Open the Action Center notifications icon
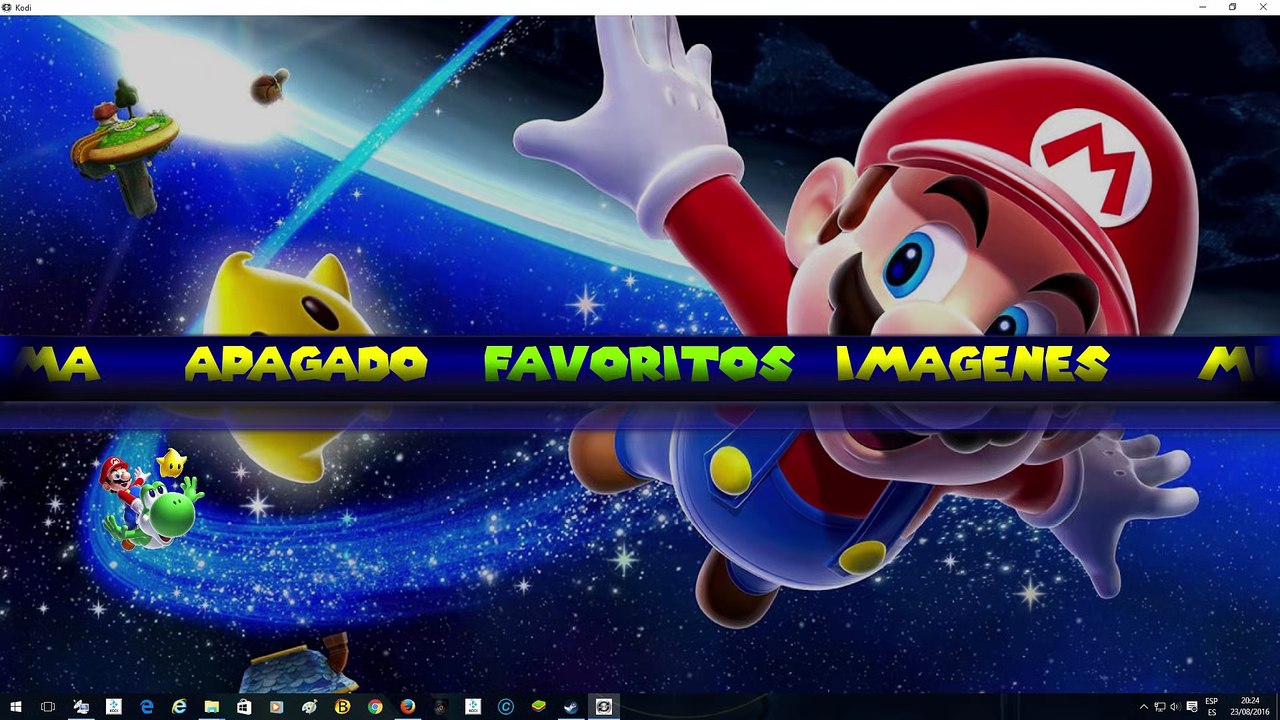The height and width of the screenshot is (720, 1280). (1191, 707)
